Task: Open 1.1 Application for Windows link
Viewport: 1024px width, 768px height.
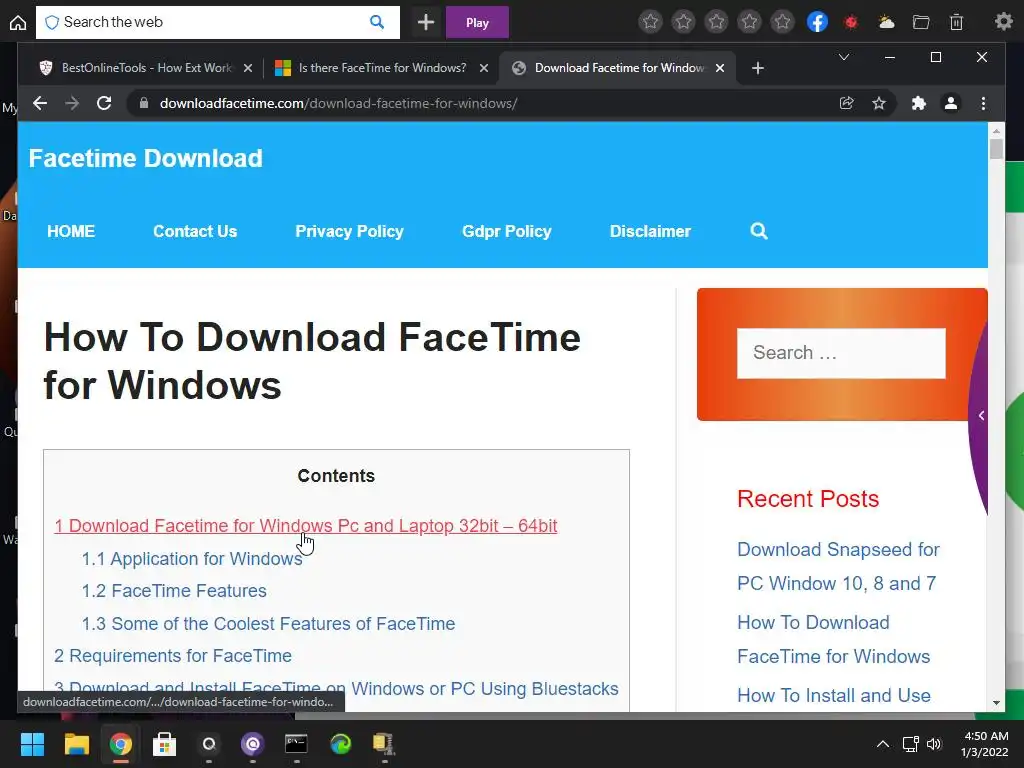Action: (192, 559)
